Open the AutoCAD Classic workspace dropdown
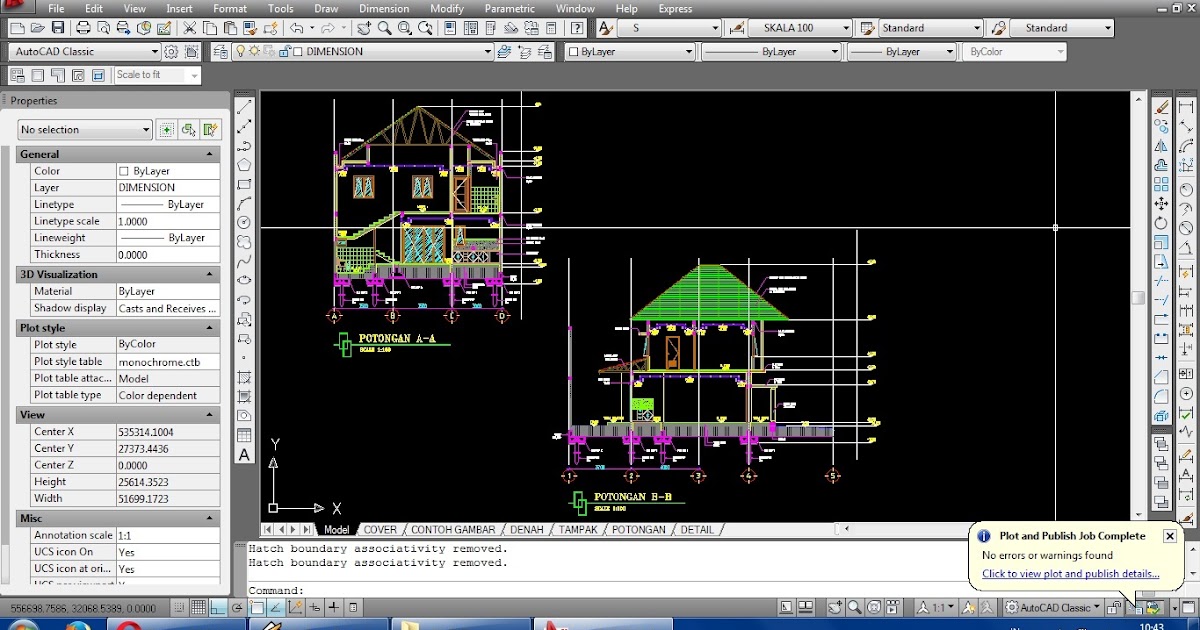The image size is (1200, 630). click(x=155, y=51)
